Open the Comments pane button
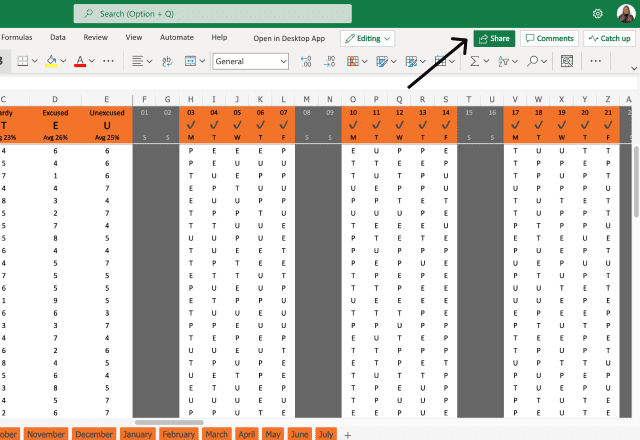This screenshot has width=640, height=440. [x=549, y=38]
